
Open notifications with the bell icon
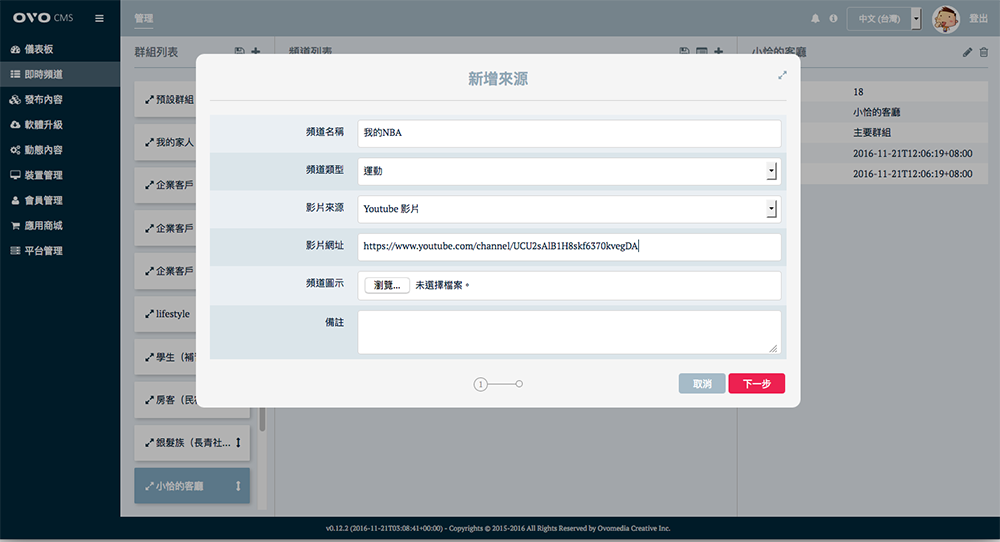point(815,18)
